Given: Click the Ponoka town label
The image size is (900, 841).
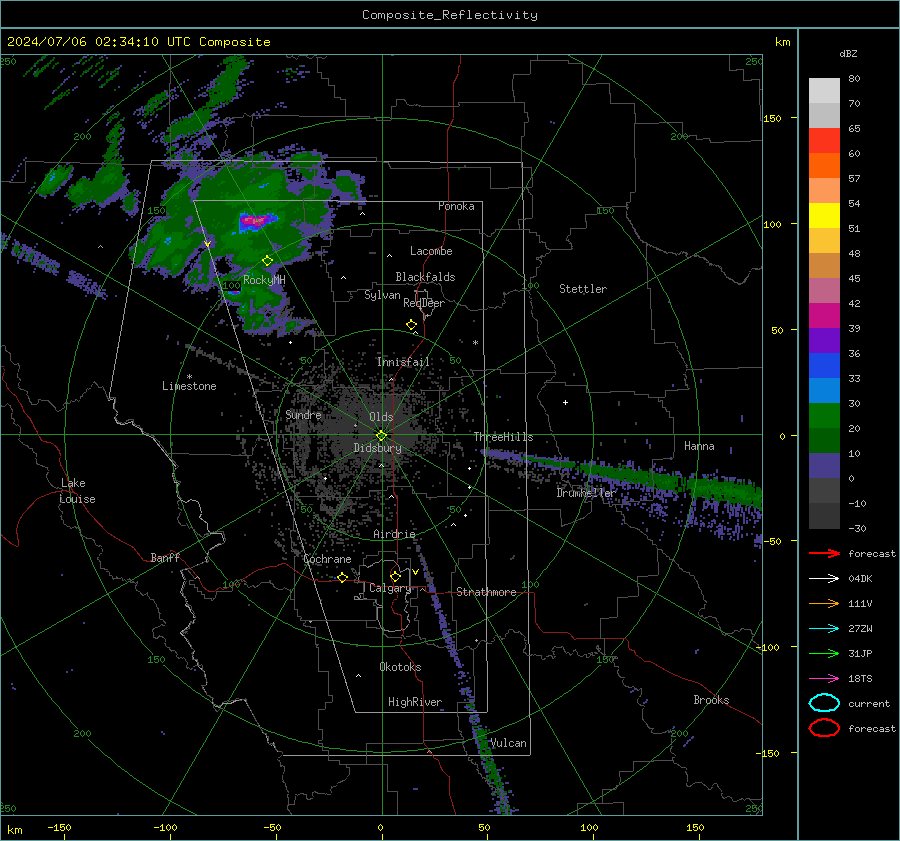Looking at the screenshot, I should click(x=456, y=206).
